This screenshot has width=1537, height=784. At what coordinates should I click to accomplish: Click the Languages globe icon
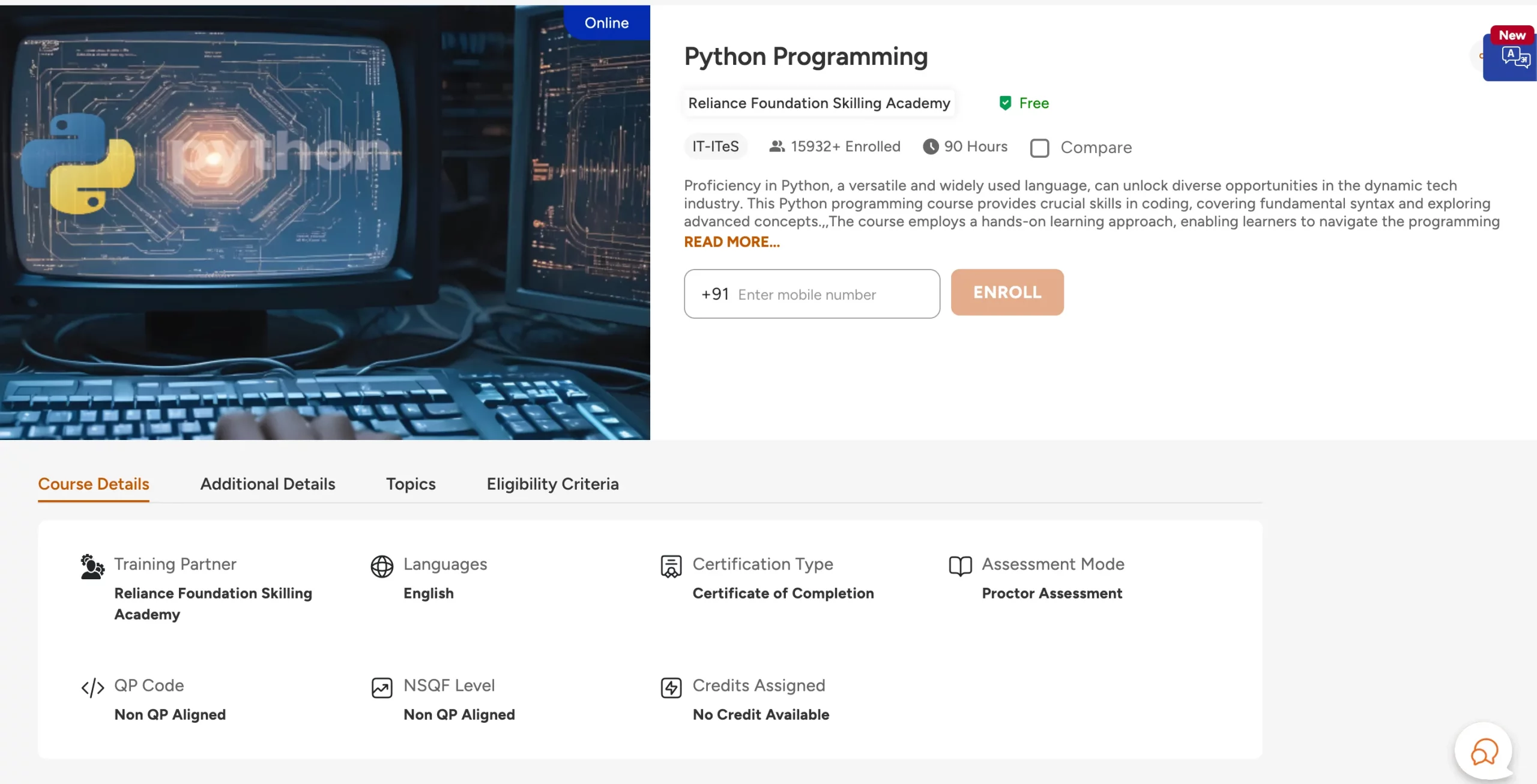[x=382, y=566]
